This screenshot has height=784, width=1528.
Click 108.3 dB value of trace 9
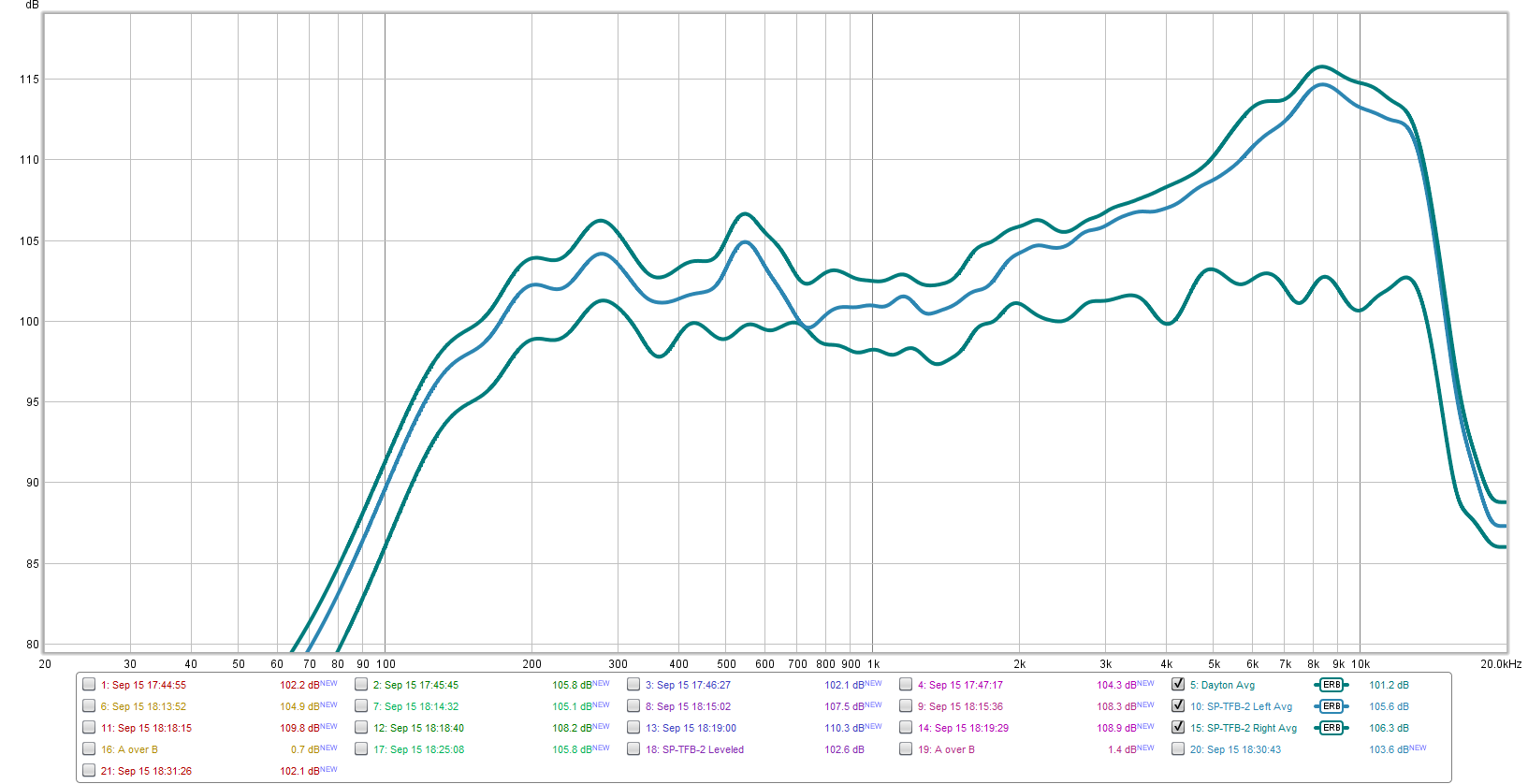click(x=1116, y=707)
